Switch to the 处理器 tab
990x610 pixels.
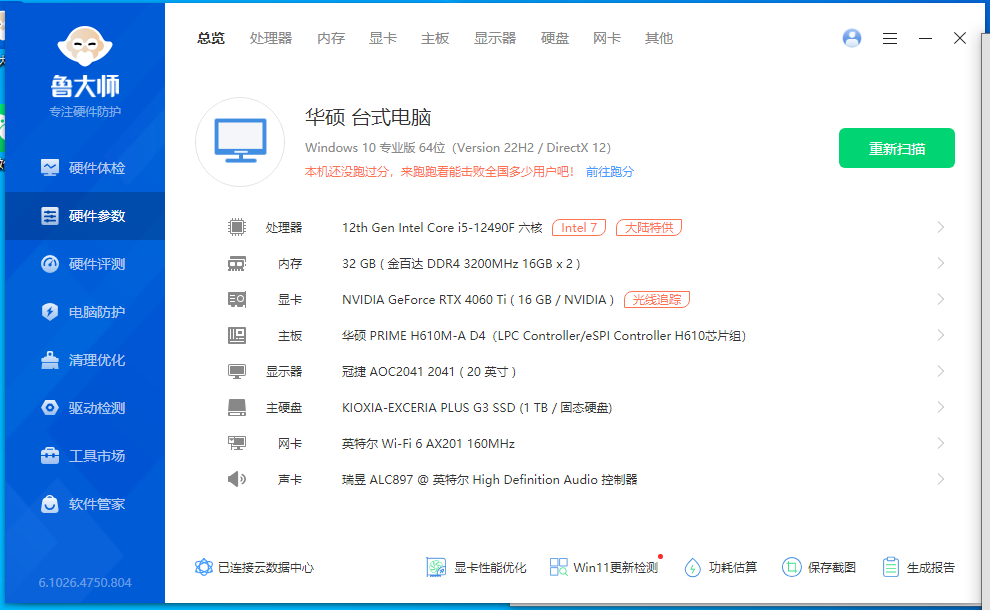(x=271, y=39)
